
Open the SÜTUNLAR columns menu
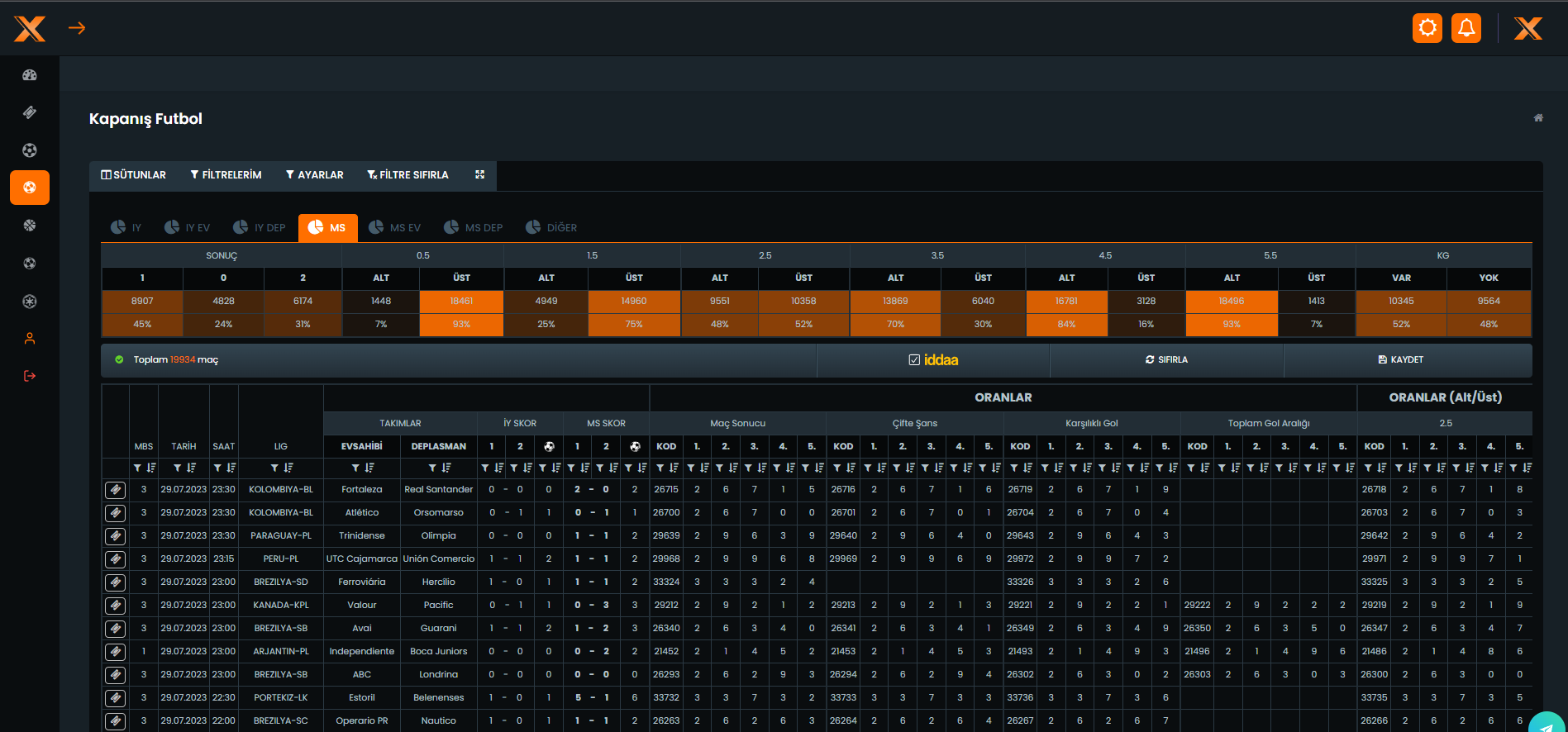click(134, 175)
